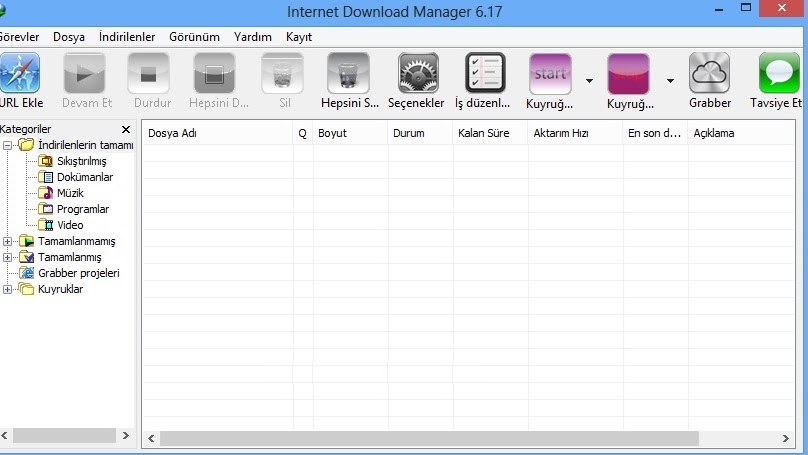Select the Video category label
This screenshot has height=455, width=808.
[x=70, y=225]
